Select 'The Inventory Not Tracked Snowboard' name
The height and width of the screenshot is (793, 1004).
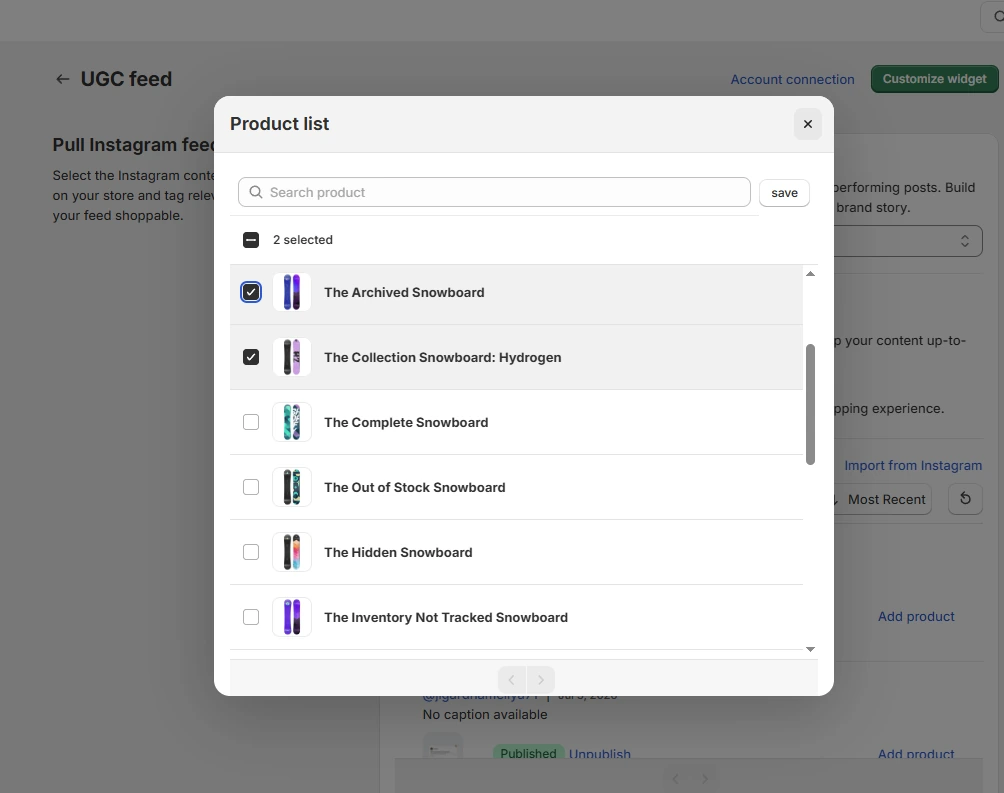tap(446, 617)
